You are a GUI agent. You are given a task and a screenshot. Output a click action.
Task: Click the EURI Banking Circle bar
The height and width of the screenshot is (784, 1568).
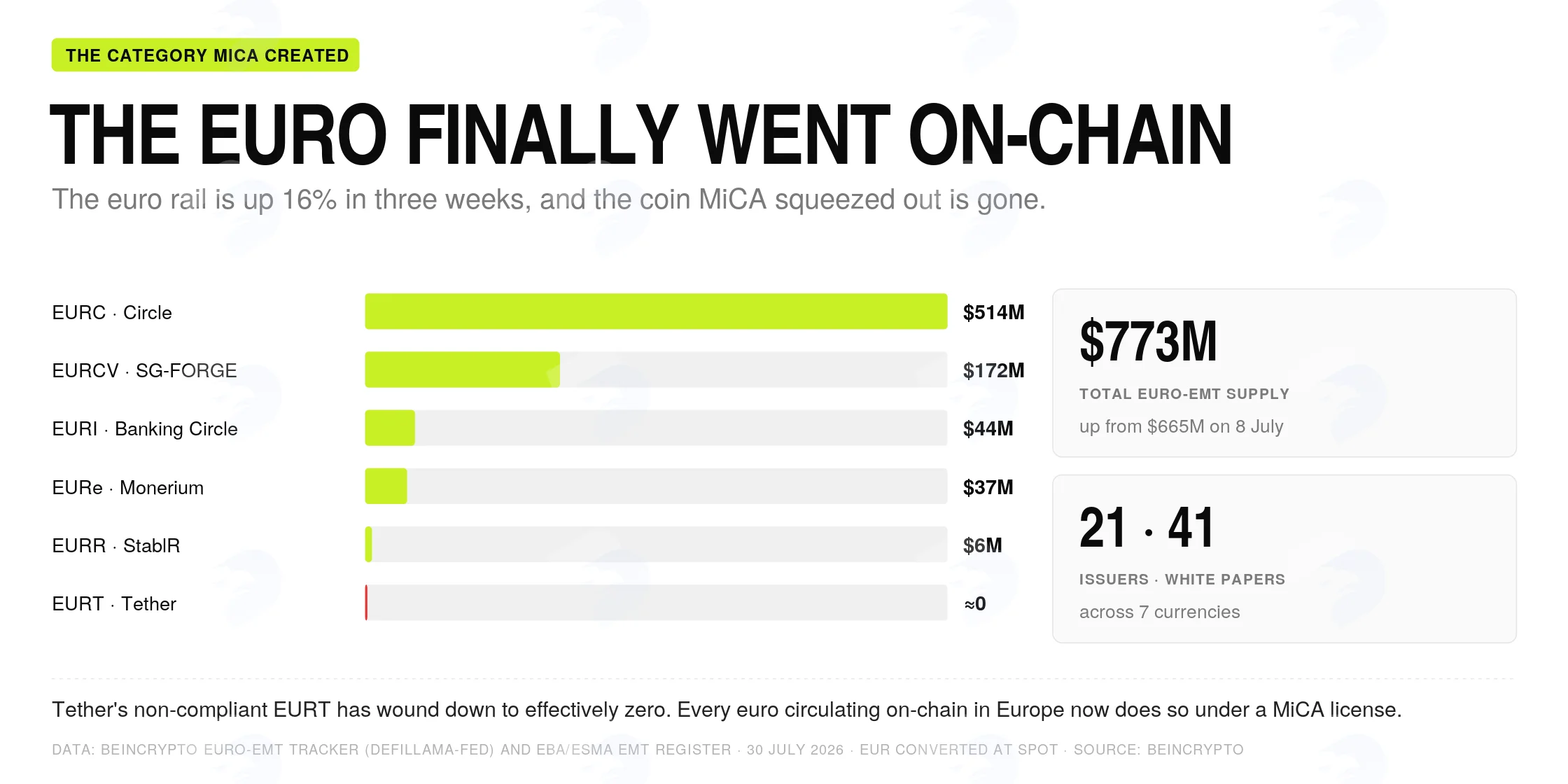[x=390, y=428]
